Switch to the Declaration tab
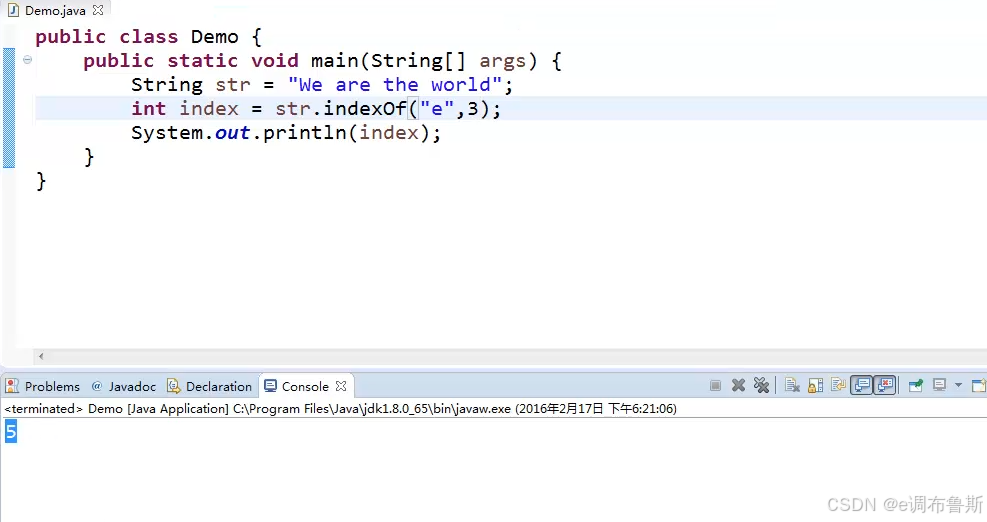Image resolution: width=987 pixels, height=522 pixels. [x=218, y=387]
